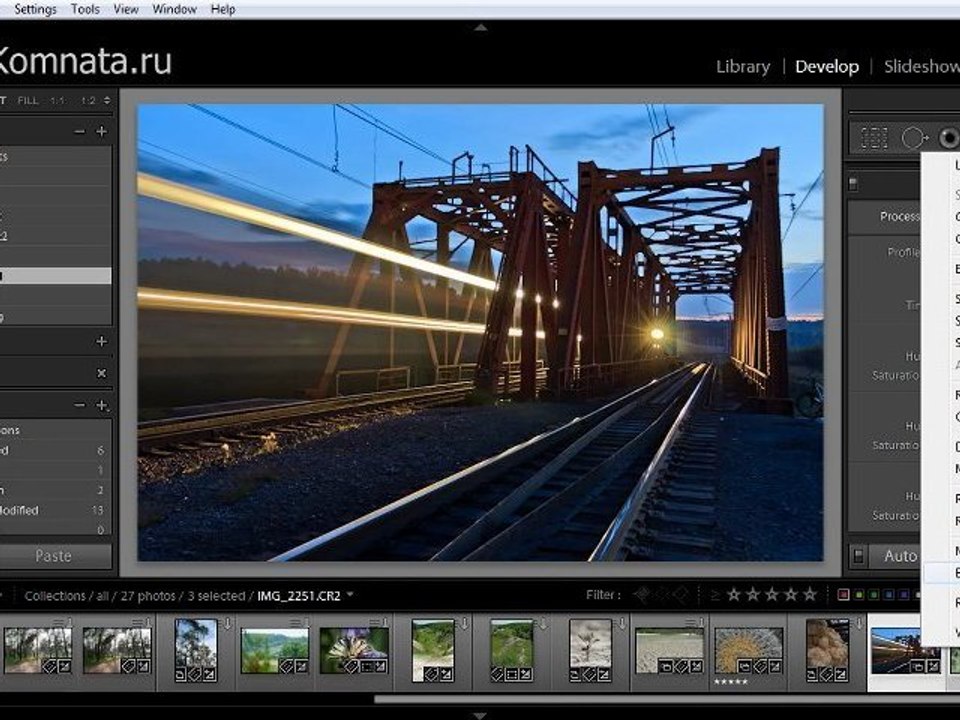Click the keyword badge on first forest thumbnail
The image size is (960, 720).
pyautogui.click(x=48, y=666)
